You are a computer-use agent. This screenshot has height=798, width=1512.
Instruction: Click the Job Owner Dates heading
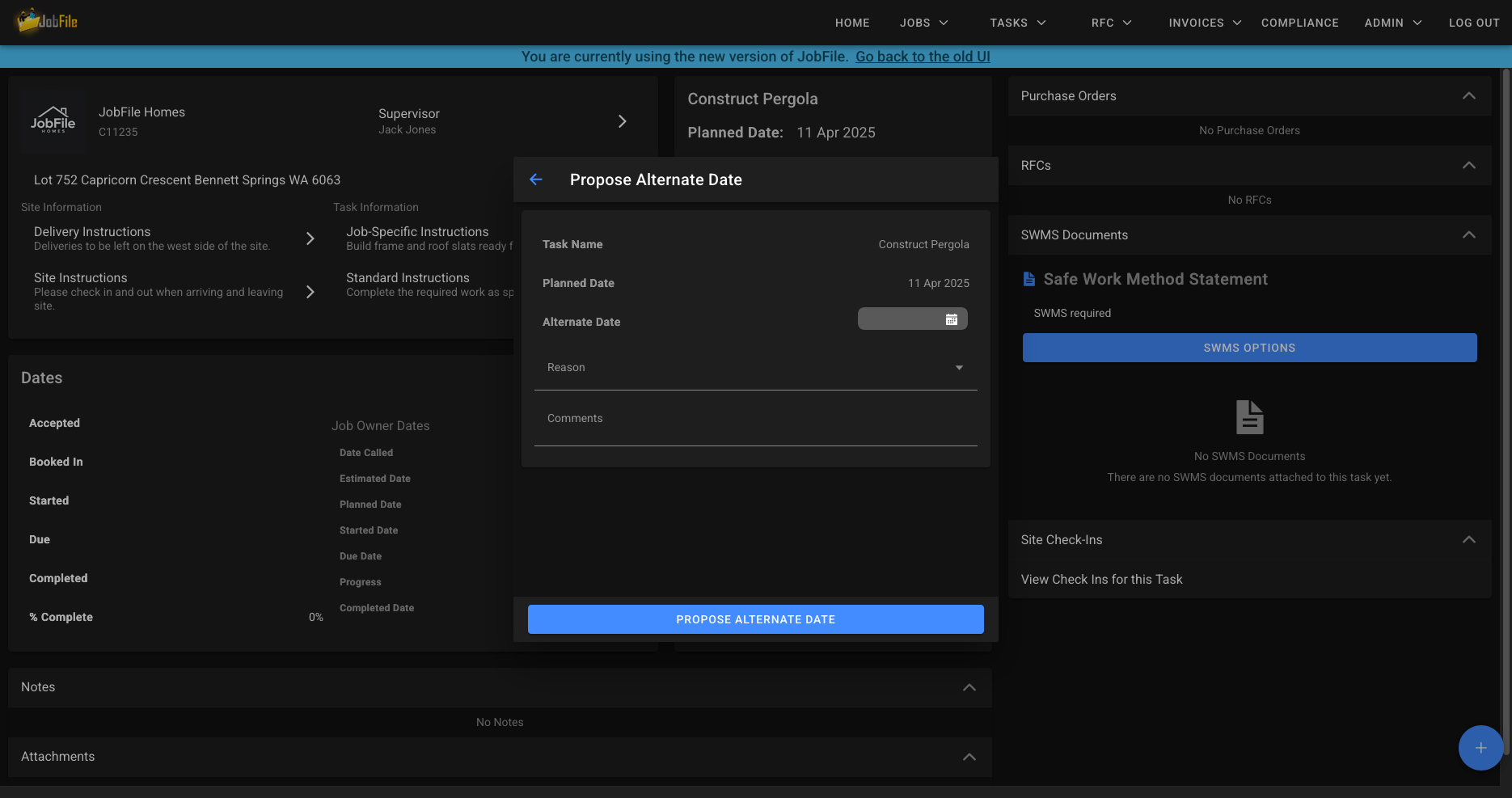(380, 426)
